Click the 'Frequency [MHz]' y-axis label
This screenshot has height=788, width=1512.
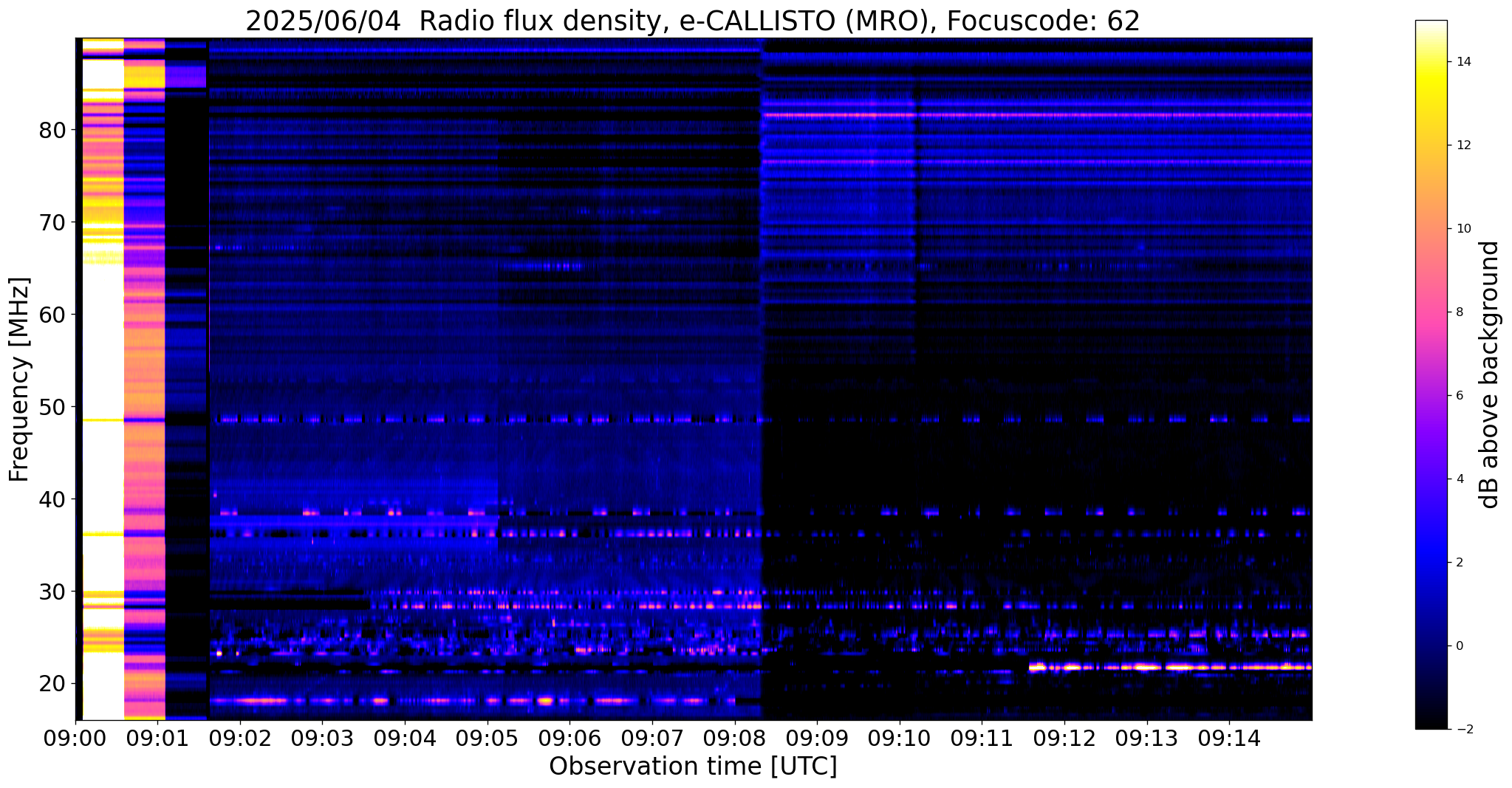[x=20, y=380]
